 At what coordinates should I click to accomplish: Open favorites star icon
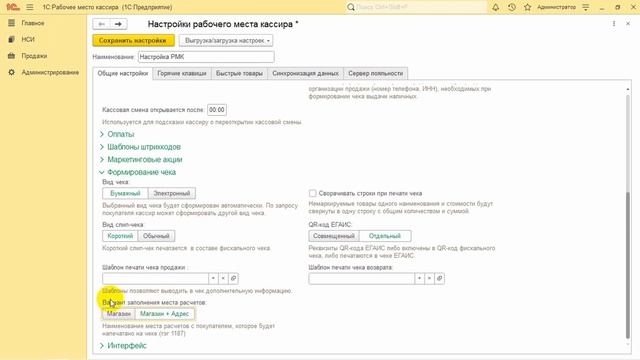coord(527,7)
